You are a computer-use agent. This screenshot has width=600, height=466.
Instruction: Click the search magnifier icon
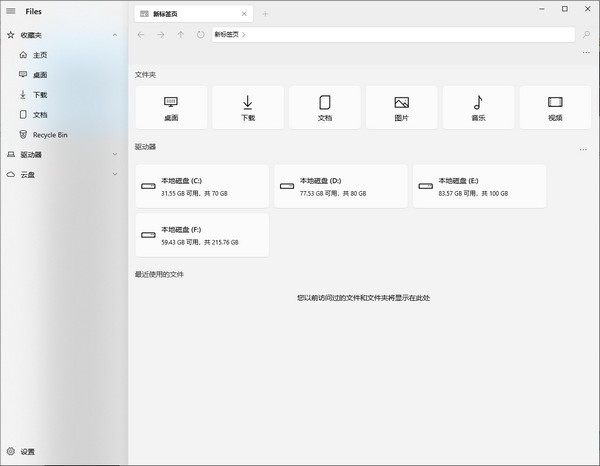pos(585,34)
